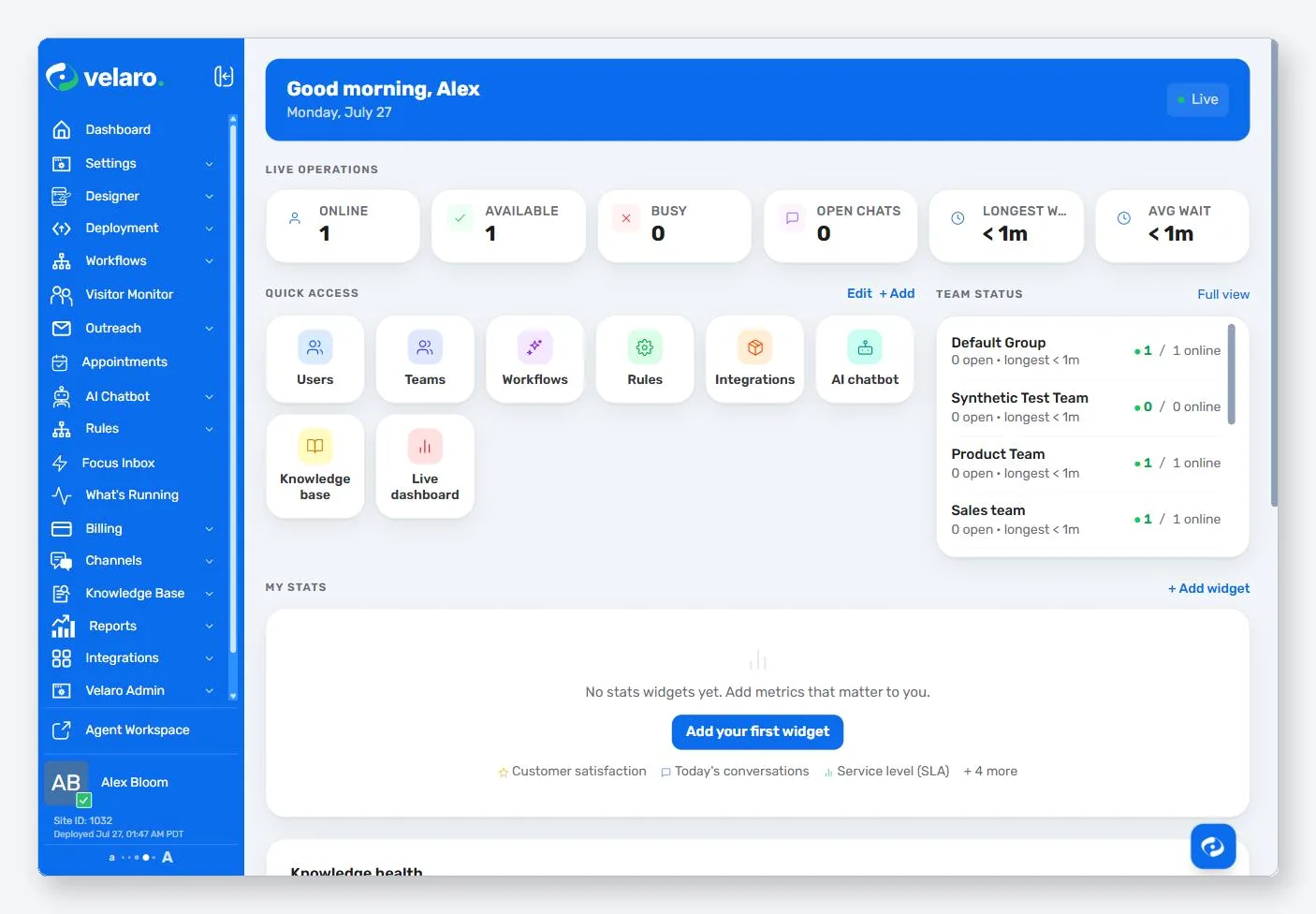
Task: Select Knowledge Base in the sidebar
Action: coord(134,594)
